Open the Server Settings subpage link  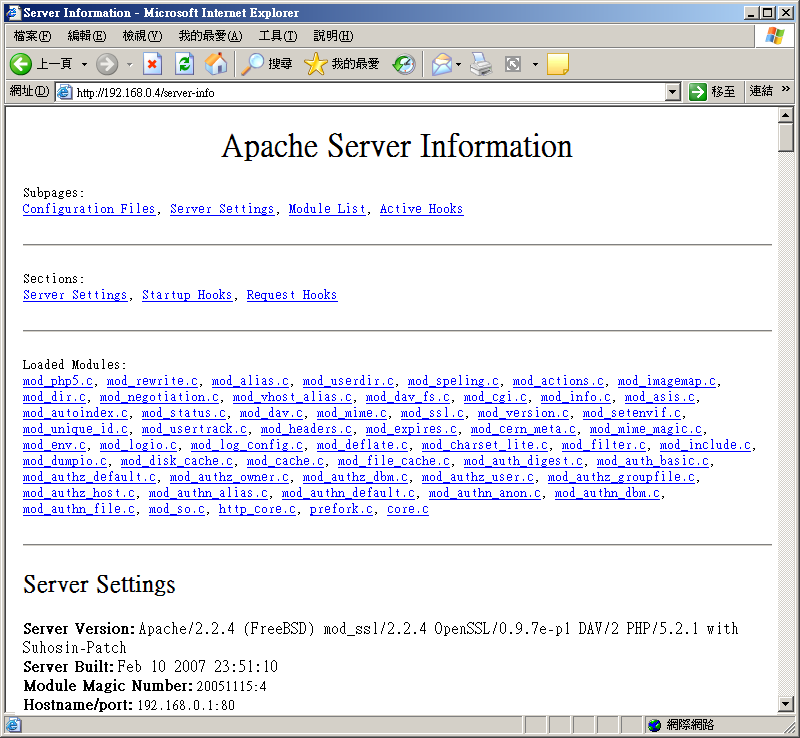tap(222, 209)
